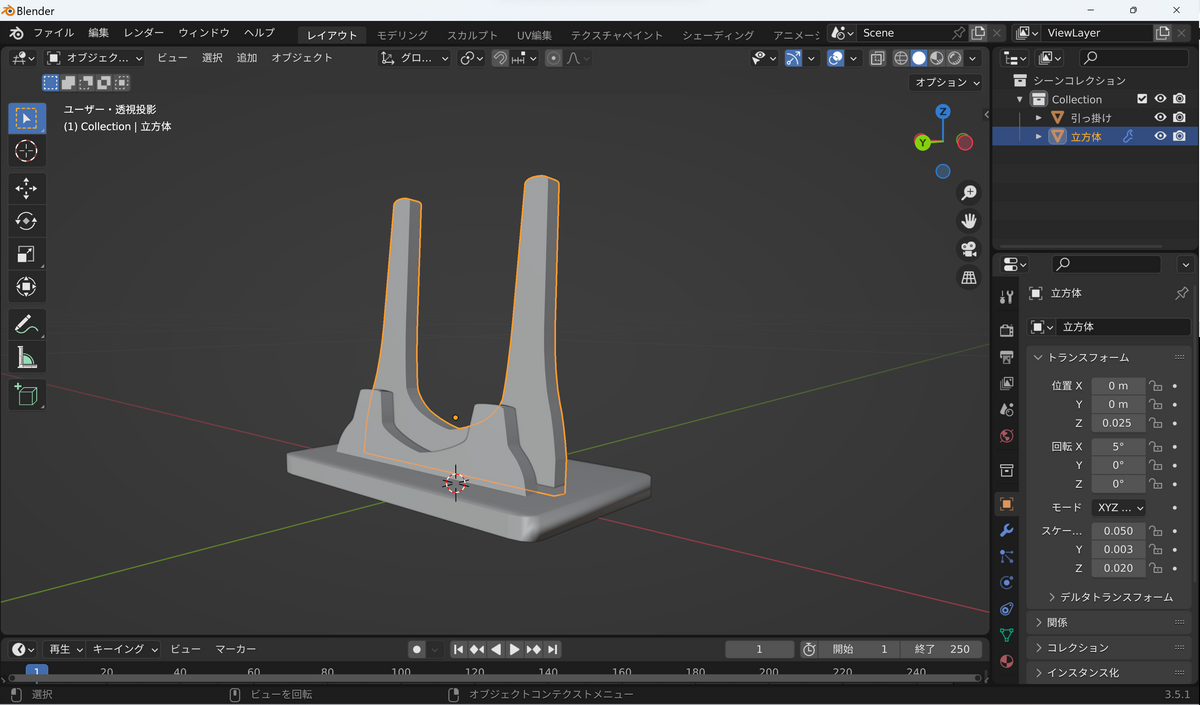Image resolution: width=1200 pixels, height=705 pixels.
Task: Open the timeline キーイング menu
Action: pyautogui.click(x=124, y=649)
